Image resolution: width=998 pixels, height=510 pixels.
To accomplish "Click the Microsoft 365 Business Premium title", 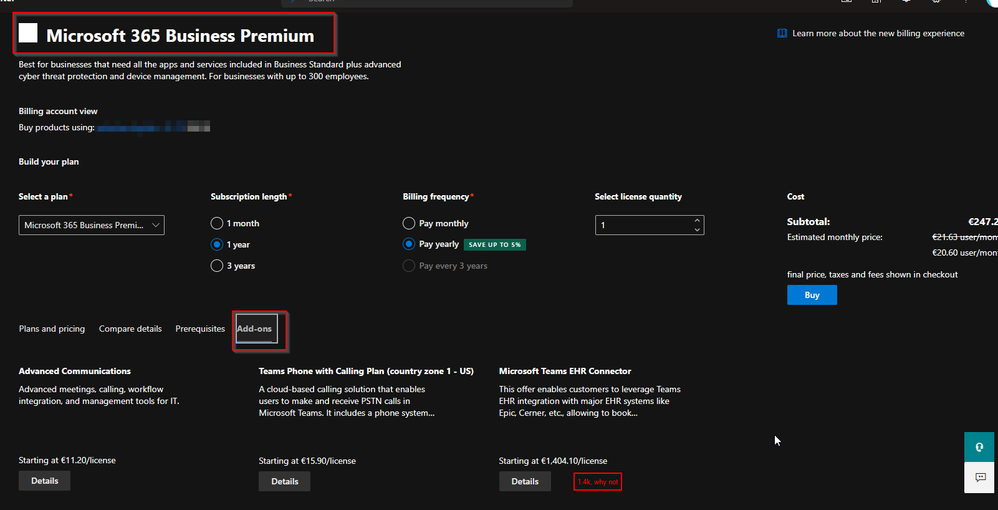I will pyautogui.click(x=180, y=36).
